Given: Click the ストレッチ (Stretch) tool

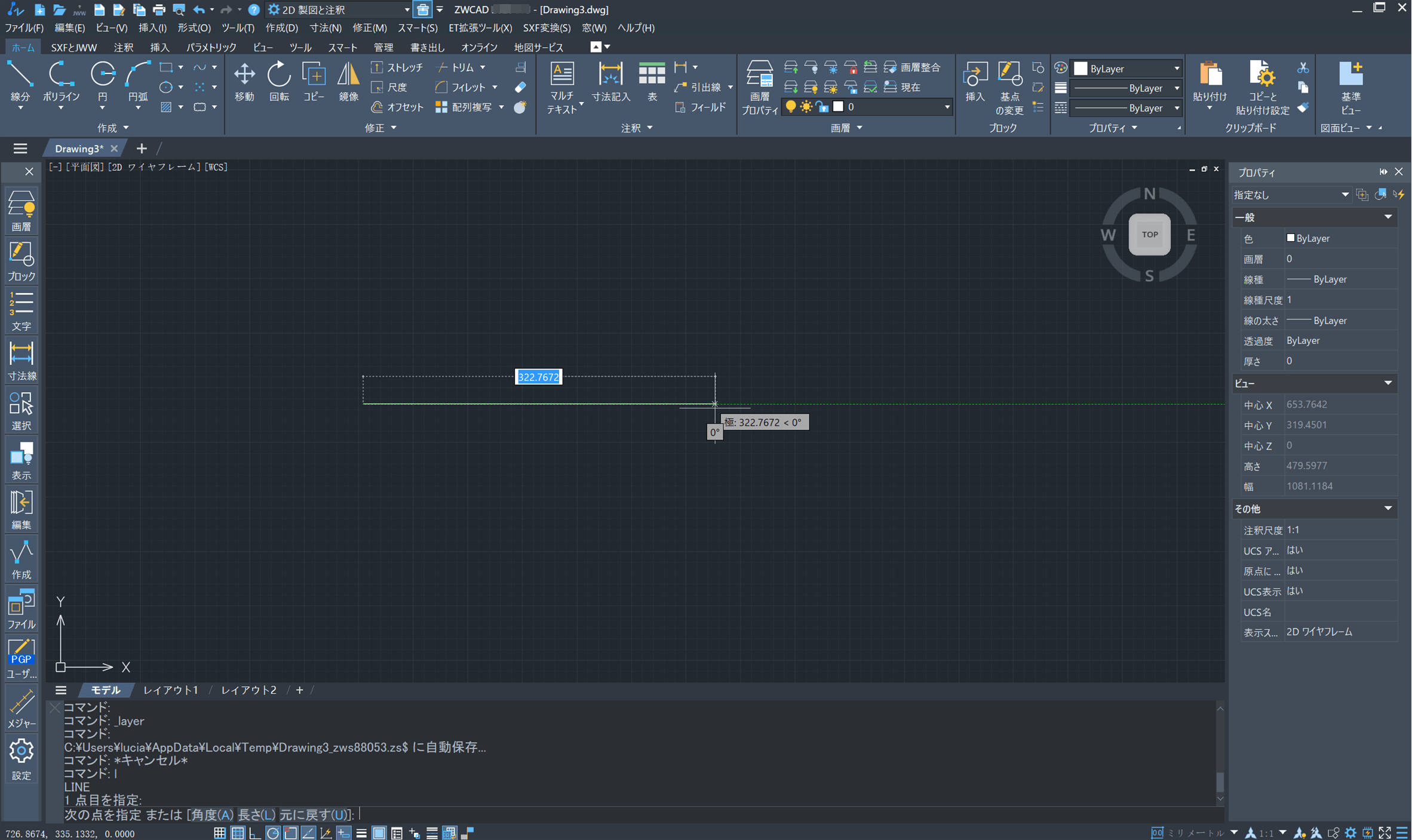Looking at the screenshot, I should (x=397, y=67).
